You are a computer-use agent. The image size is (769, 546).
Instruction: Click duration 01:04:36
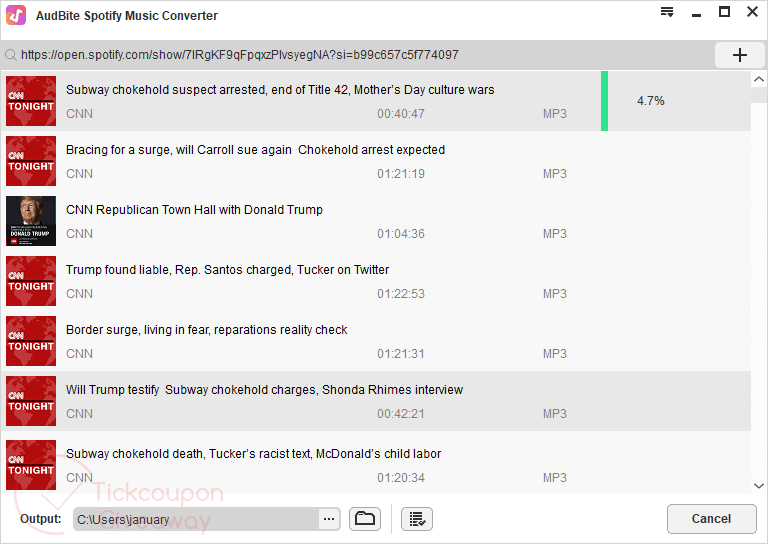coord(401,234)
